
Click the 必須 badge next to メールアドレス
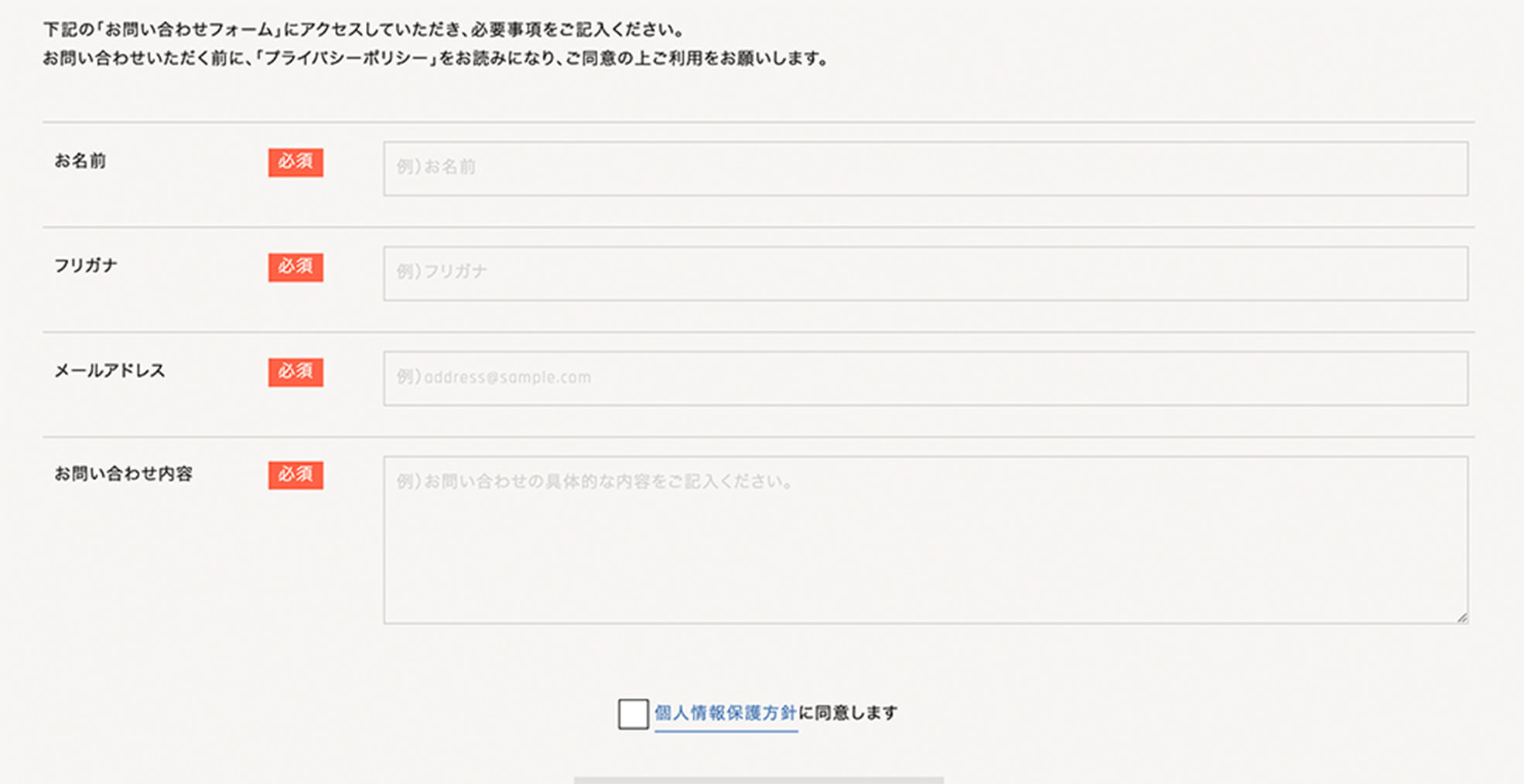[x=295, y=372]
